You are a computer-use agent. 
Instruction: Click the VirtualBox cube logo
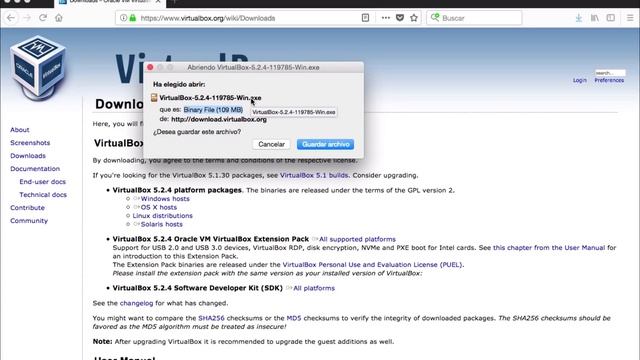38,67
